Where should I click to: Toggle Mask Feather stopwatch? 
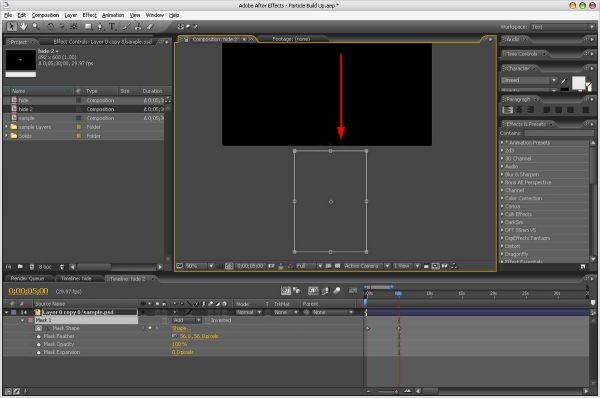pos(39,336)
